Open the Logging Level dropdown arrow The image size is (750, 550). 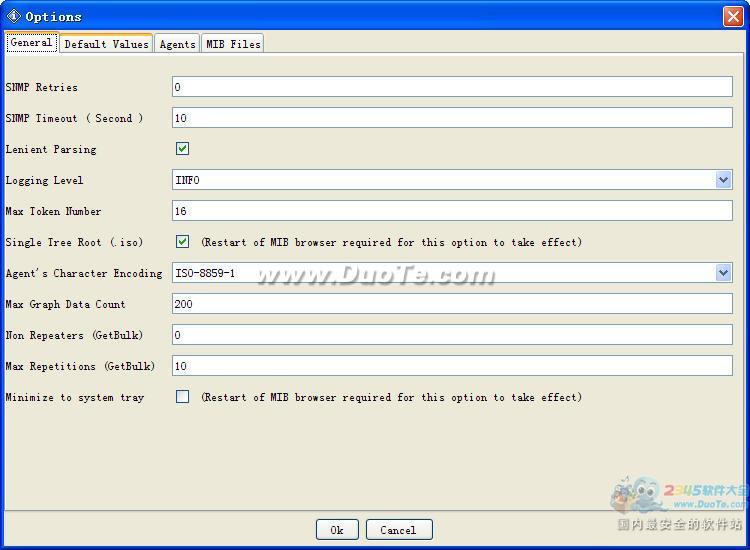click(723, 180)
